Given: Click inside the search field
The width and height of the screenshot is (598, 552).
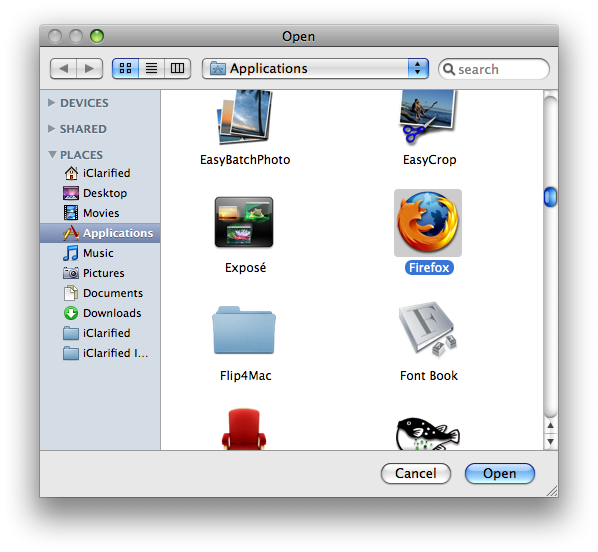Looking at the screenshot, I should click(x=494, y=69).
